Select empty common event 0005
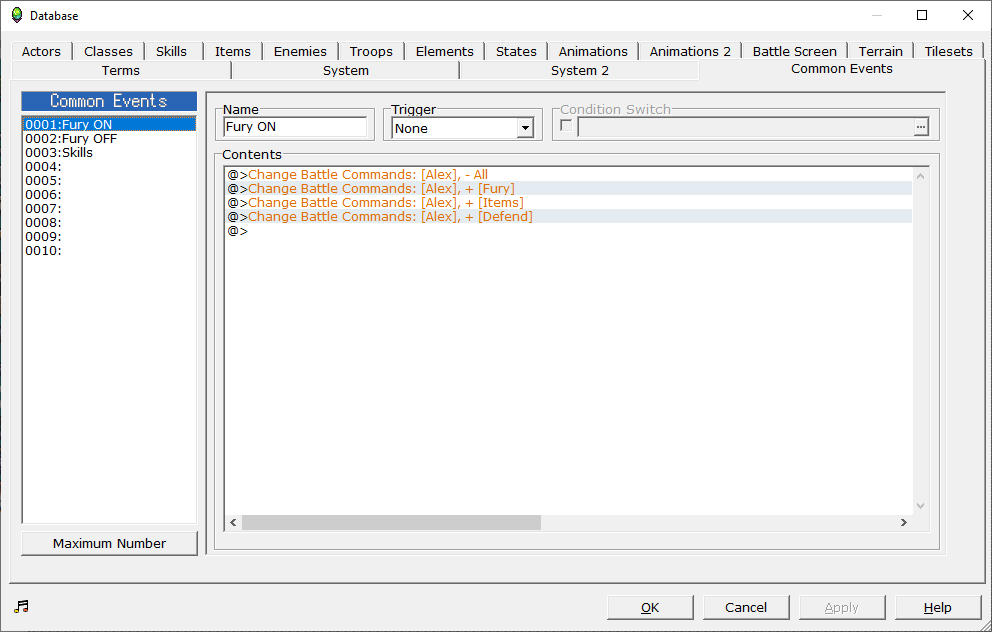This screenshot has height=632, width=992. pos(109,180)
